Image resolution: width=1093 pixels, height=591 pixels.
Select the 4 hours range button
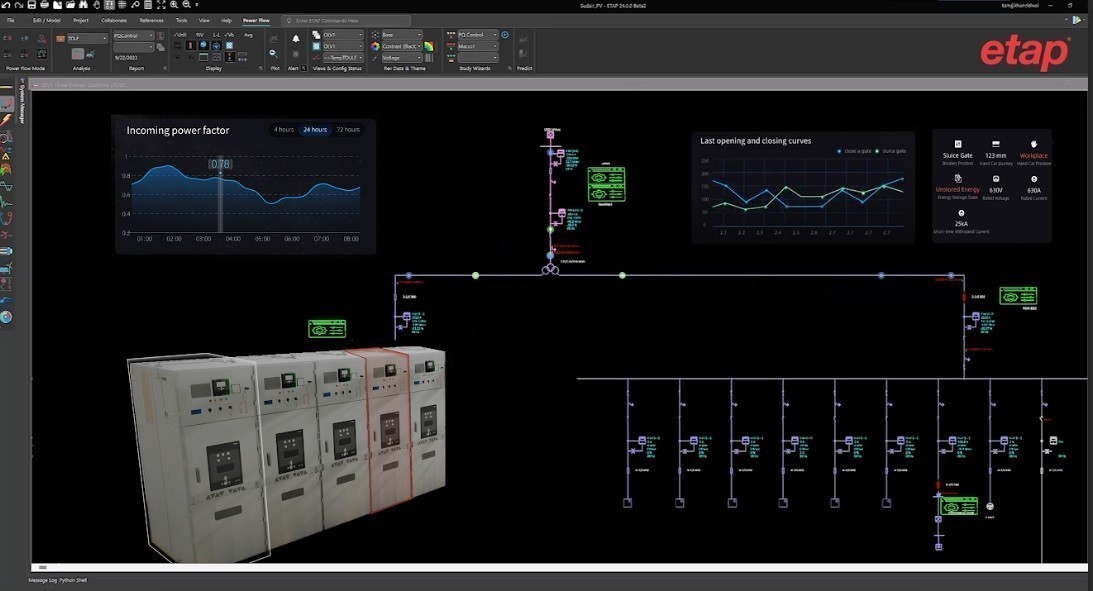pyautogui.click(x=284, y=130)
